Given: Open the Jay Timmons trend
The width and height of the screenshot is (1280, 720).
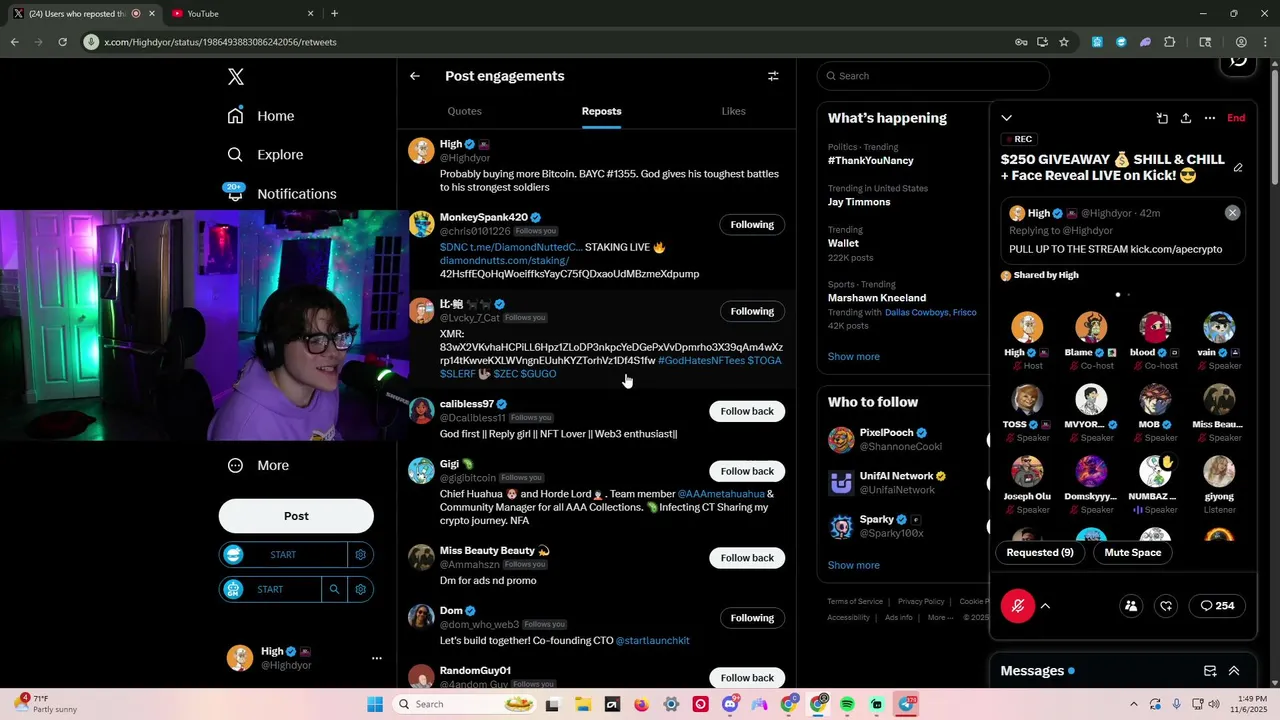Looking at the screenshot, I should 859,202.
